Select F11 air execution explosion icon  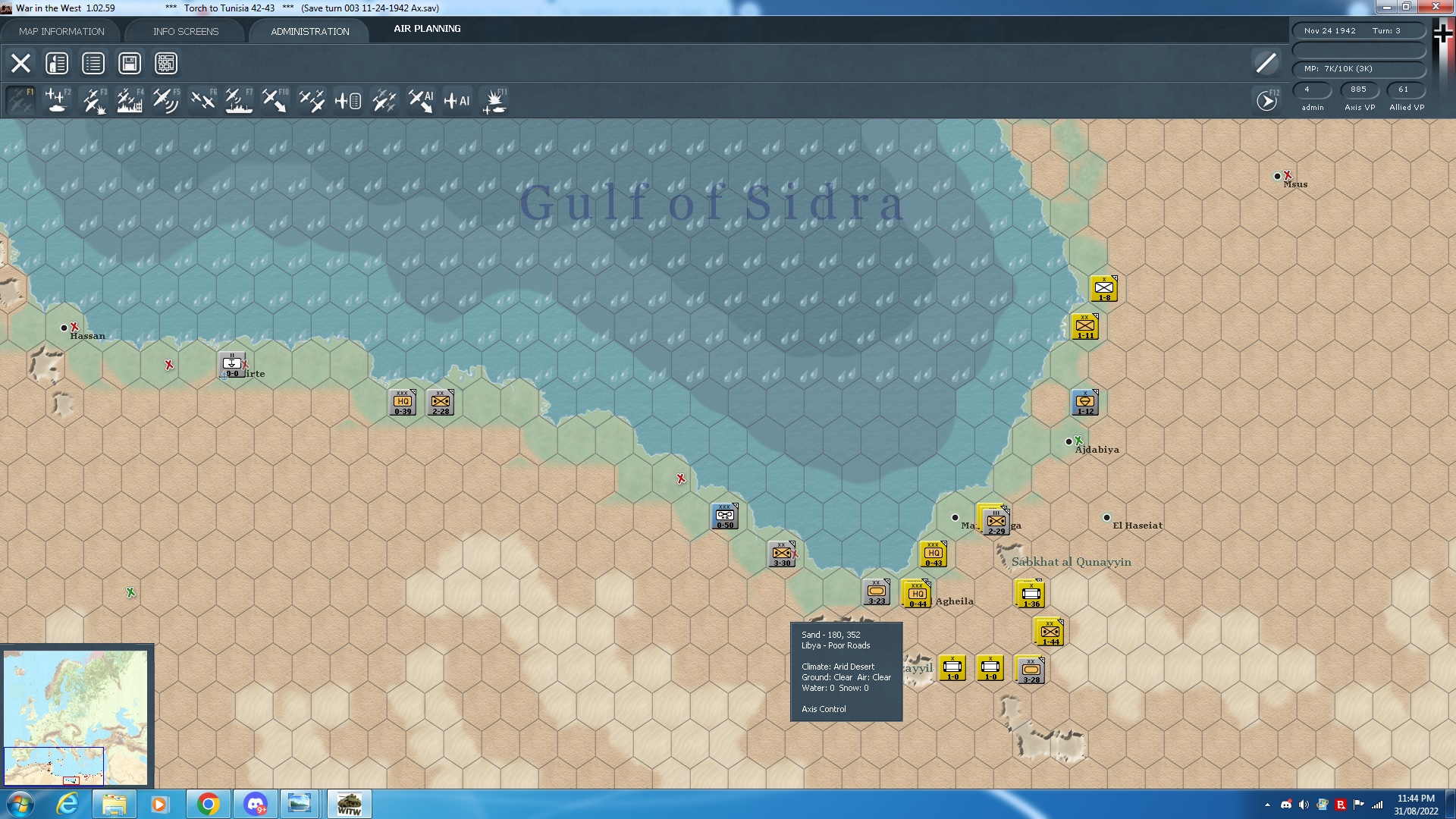494,100
